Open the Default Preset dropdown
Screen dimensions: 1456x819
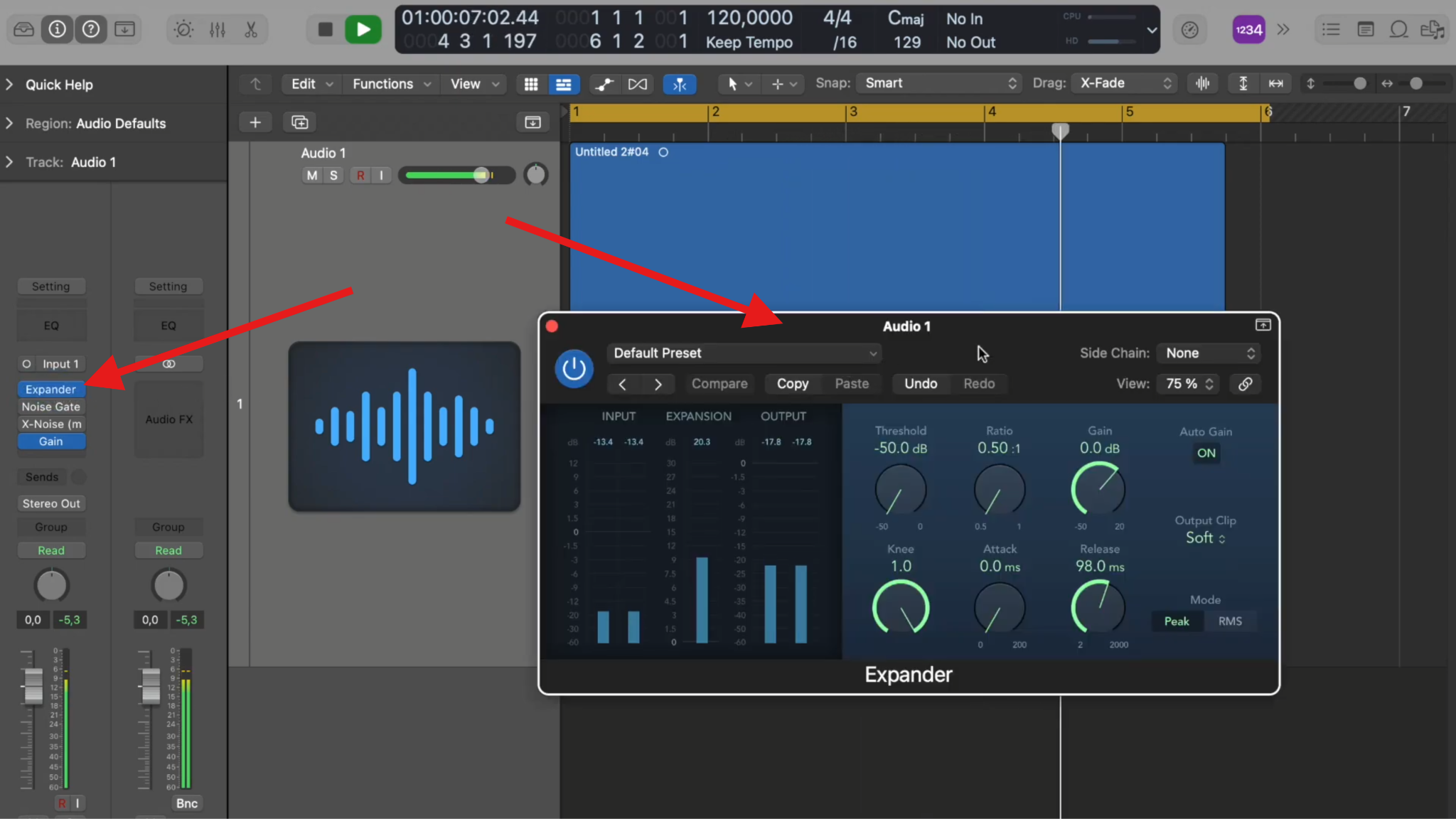744,353
